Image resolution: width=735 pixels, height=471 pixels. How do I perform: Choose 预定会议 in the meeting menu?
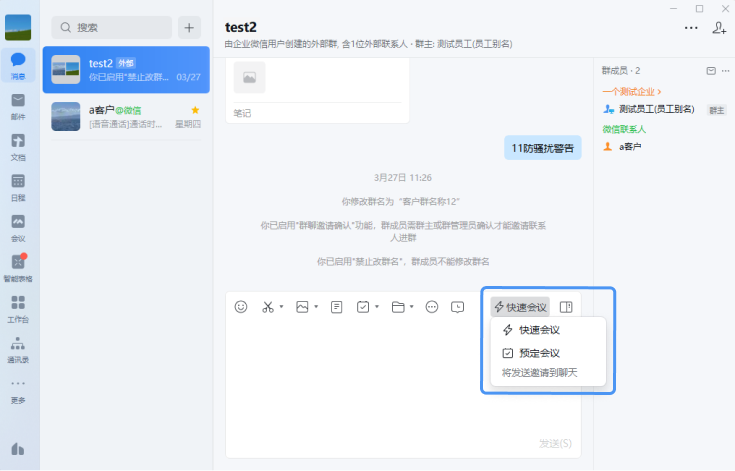click(538, 353)
